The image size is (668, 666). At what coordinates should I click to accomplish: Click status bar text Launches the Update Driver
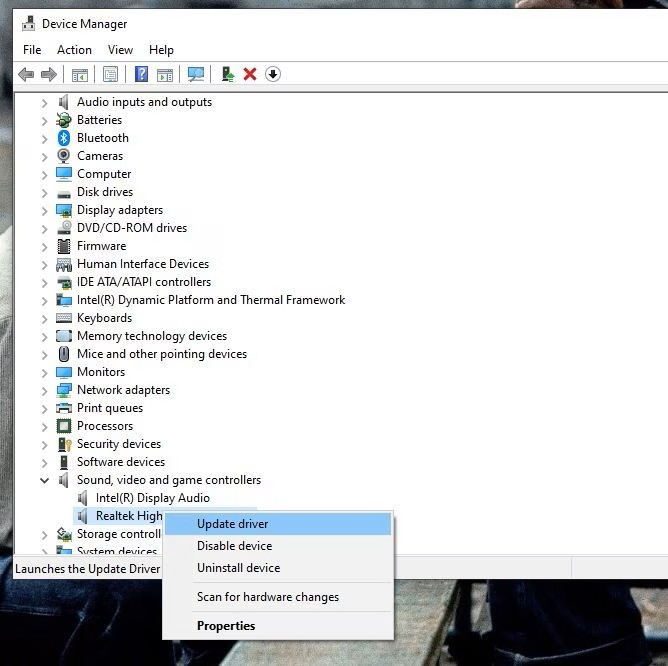point(88,569)
